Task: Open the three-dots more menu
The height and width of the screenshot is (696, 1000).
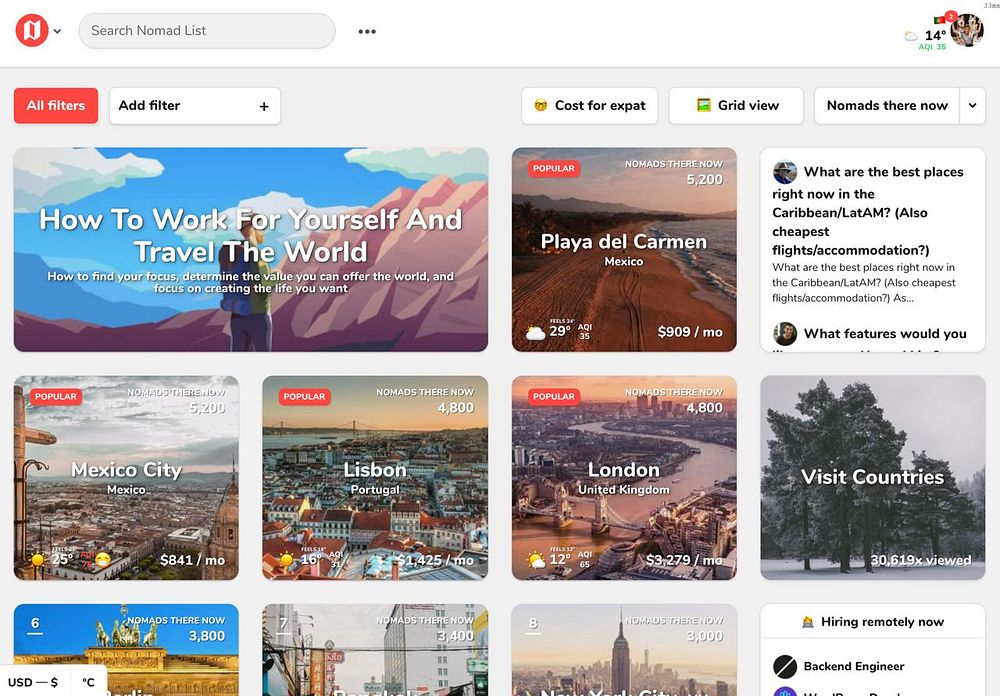Action: (x=367, y=31)
